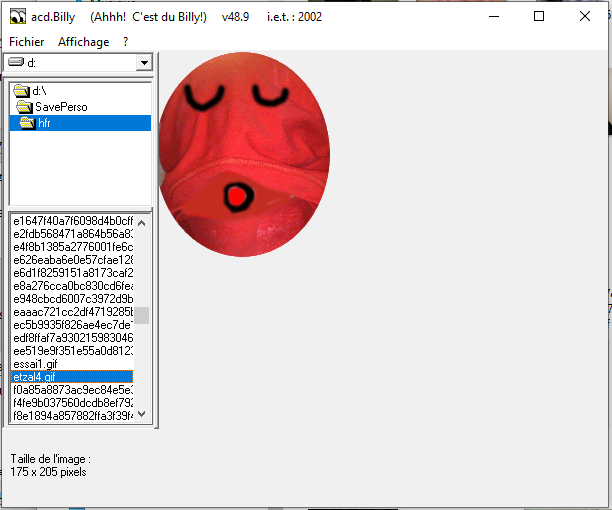Image resolution: width=612 pixels, height=510 pixels.
Task: Open the Affichage menu
Action: click(84, 42)
